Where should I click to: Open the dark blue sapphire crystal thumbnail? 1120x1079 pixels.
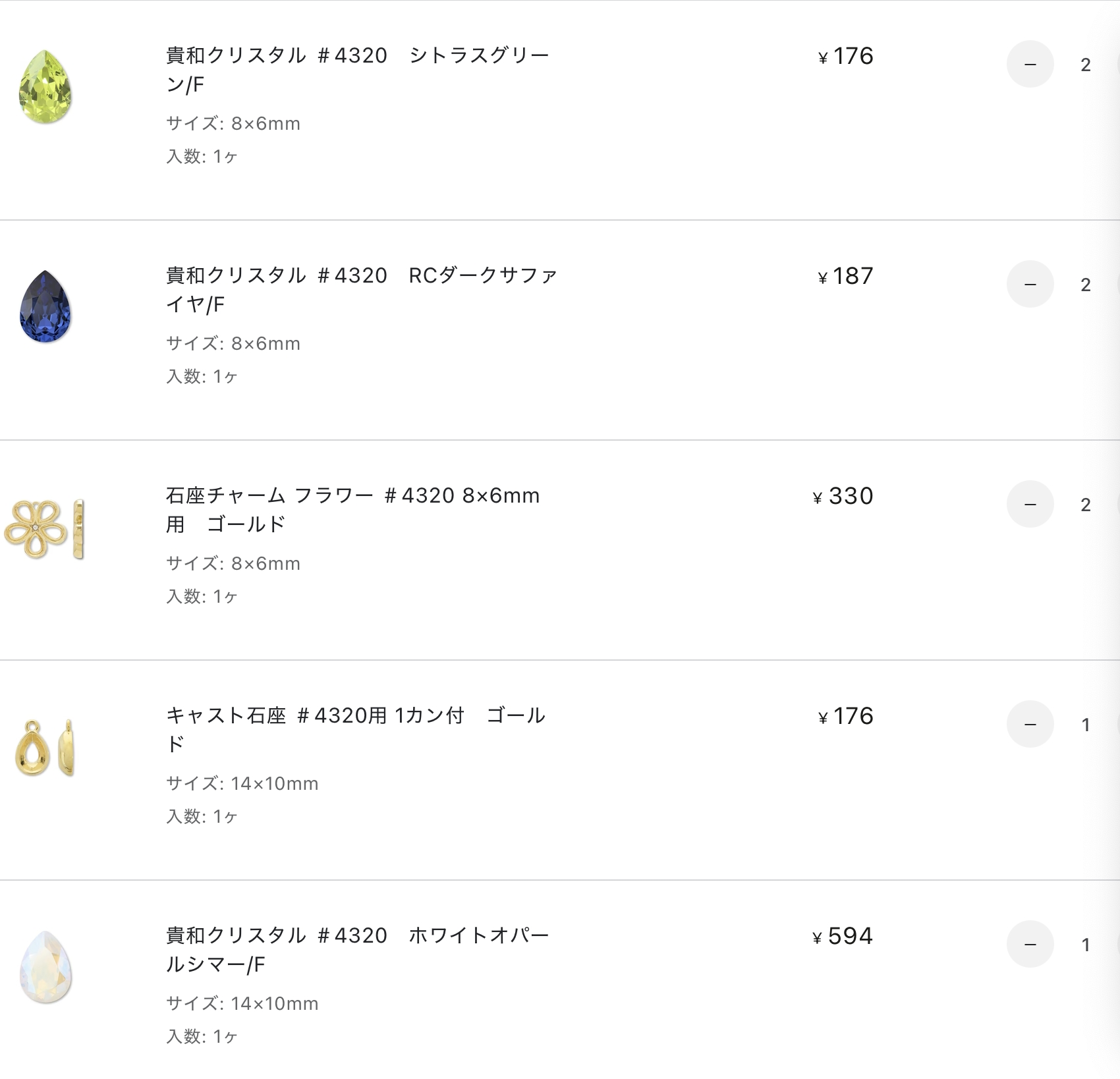[45, 306]
